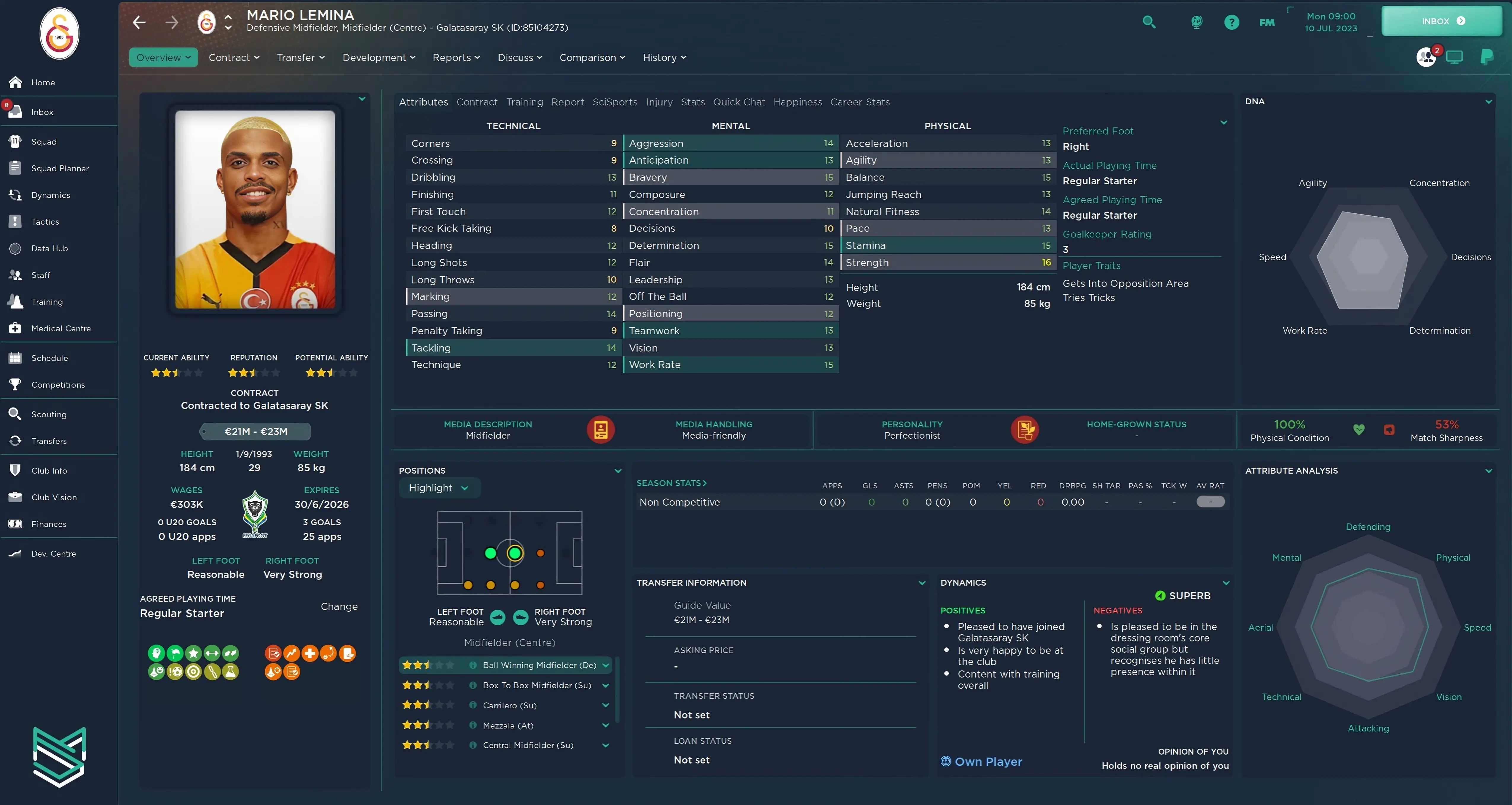Viewport: 1512px width, 805px height.
Task: Expand the player profile card chevron
Action: 362,99
